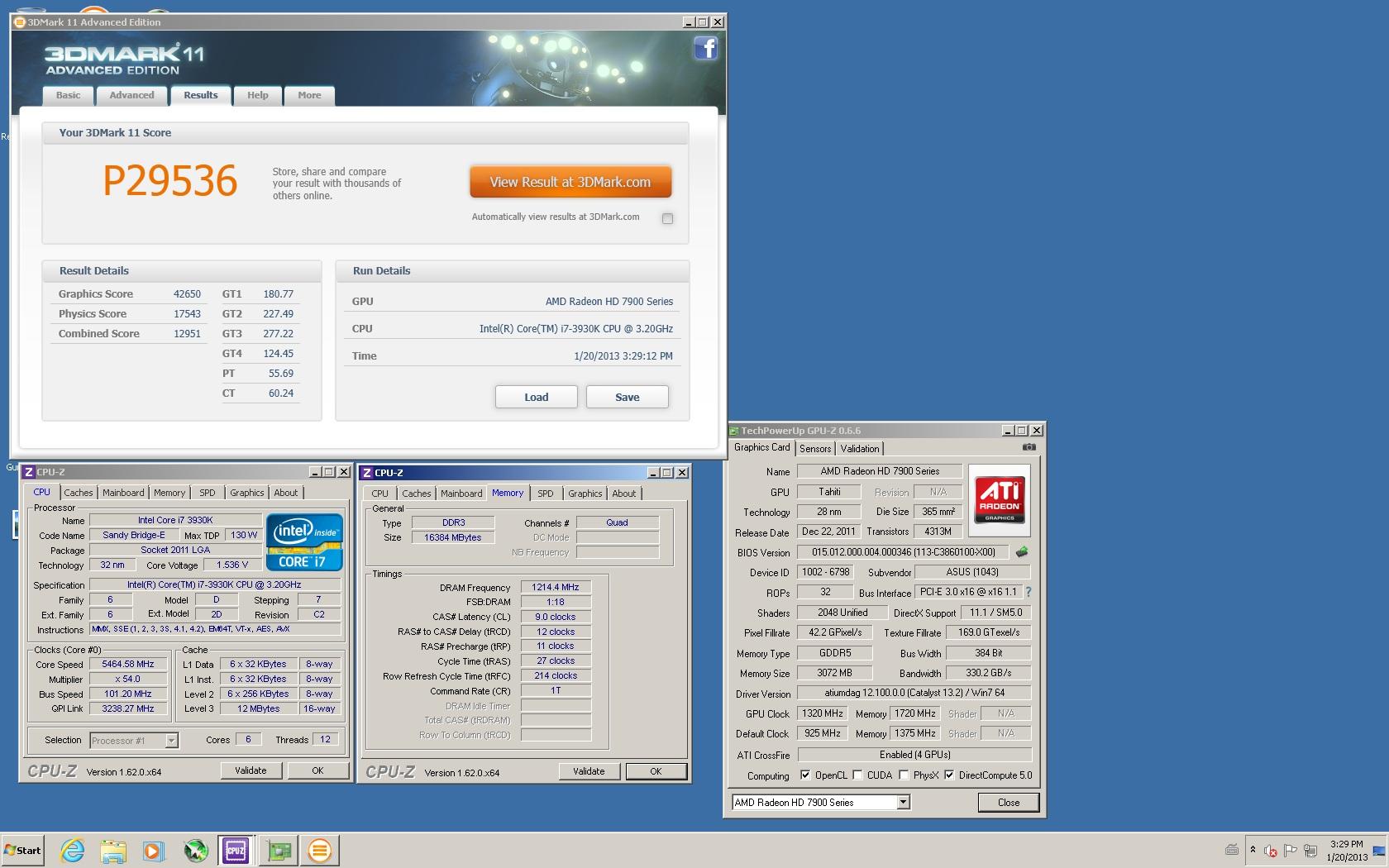Click the 3DMark 11 title bar icon
Viewport: 1389px width, 868px height.
click(x=20, y=22)
